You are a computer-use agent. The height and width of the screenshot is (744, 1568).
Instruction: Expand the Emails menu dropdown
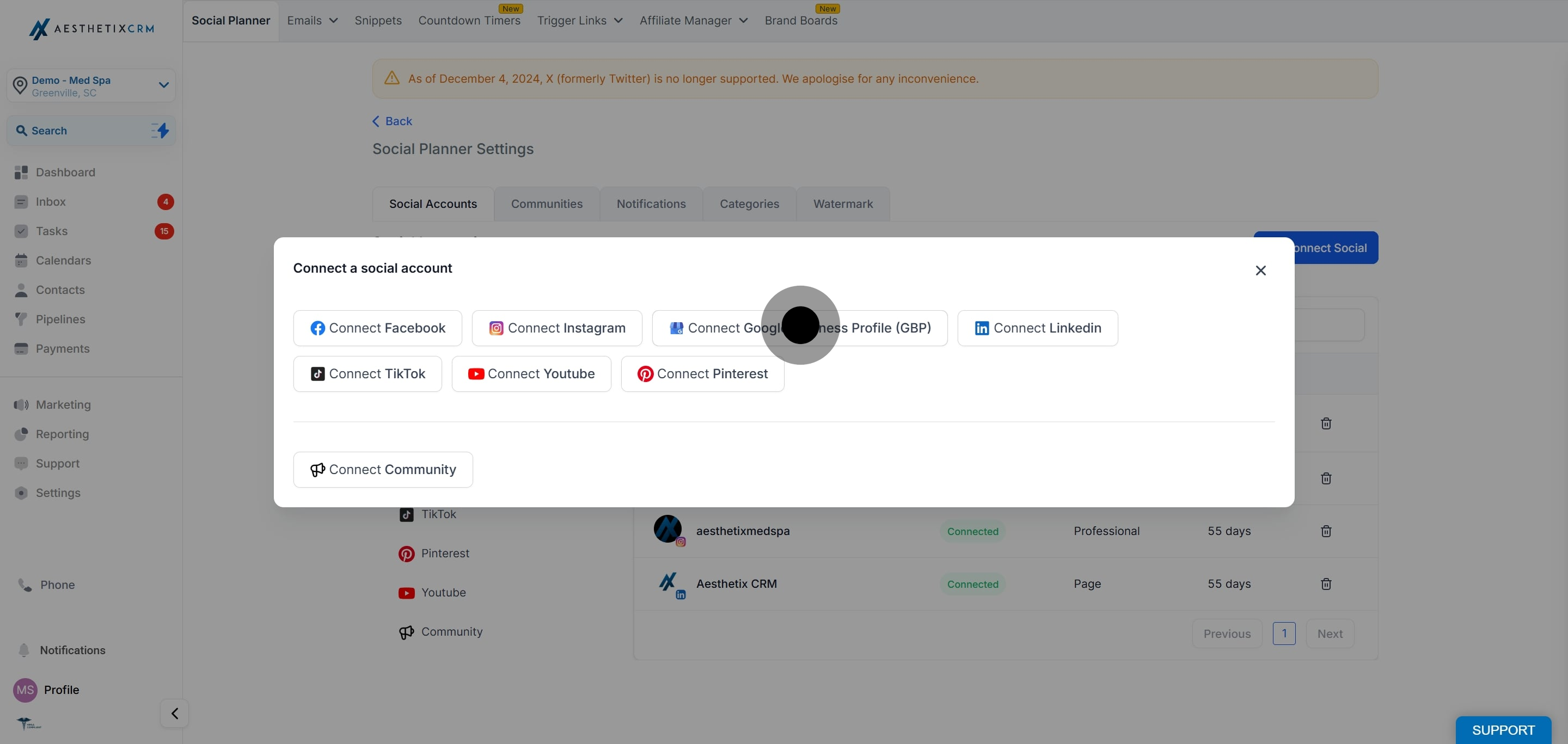click(x=311, y=21)
